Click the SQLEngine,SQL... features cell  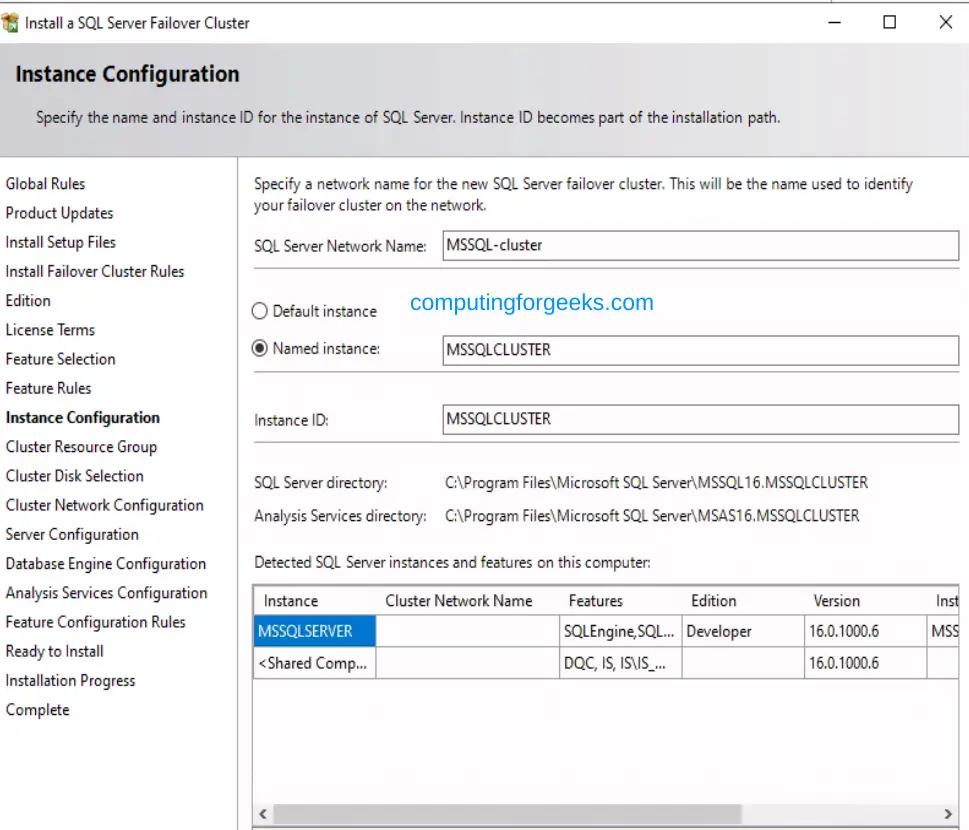click(620, 631)
